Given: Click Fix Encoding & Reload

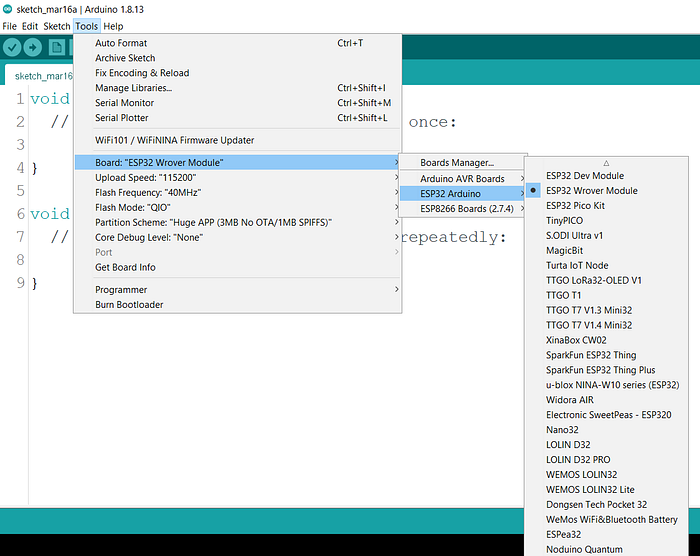Looking at the screenshot, I should (x=238, y=73).
